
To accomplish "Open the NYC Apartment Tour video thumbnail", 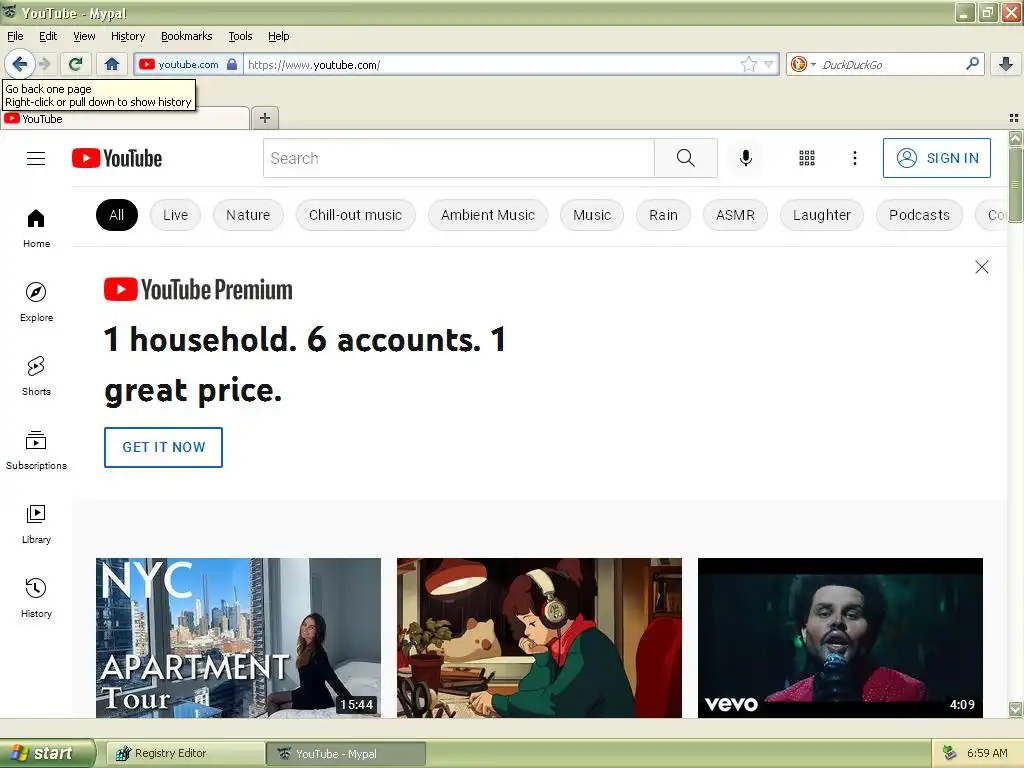I will 238,637.
